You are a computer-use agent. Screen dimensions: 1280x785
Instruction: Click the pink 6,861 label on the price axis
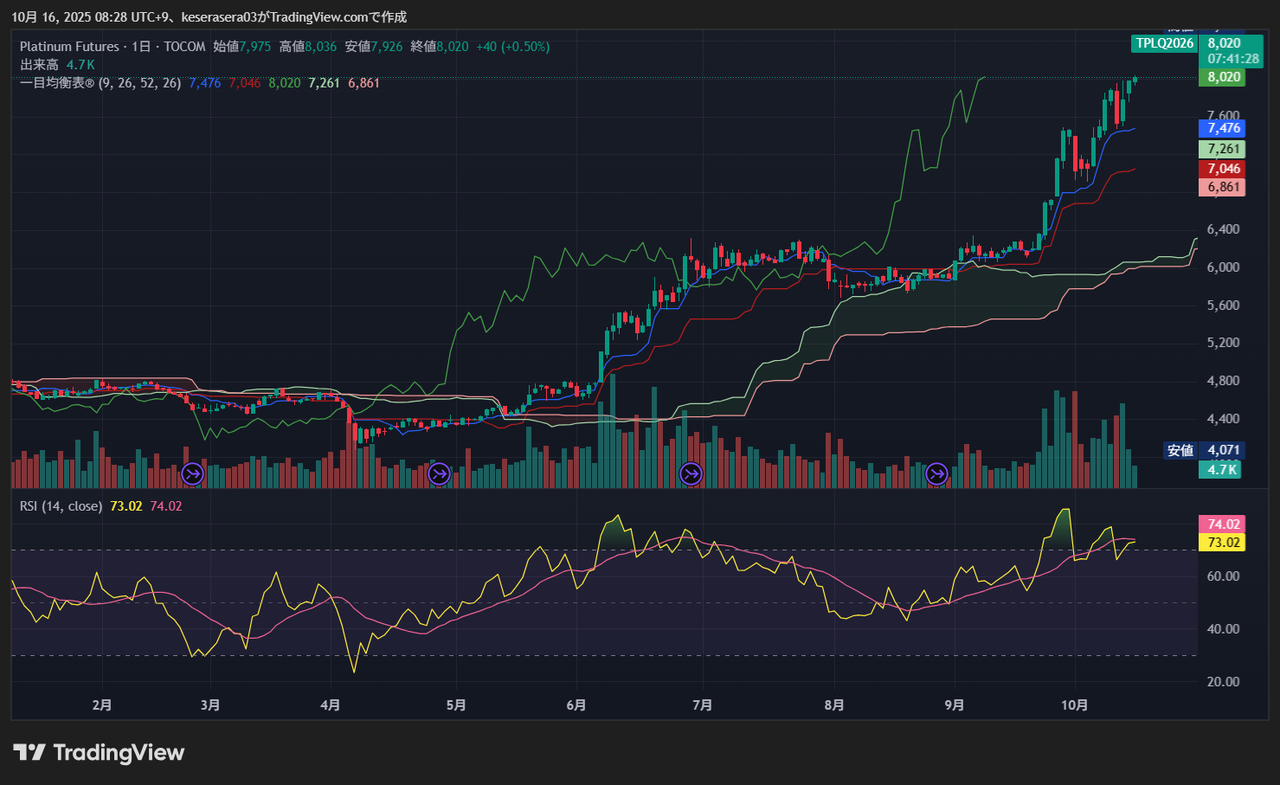tap(1223, 187)
